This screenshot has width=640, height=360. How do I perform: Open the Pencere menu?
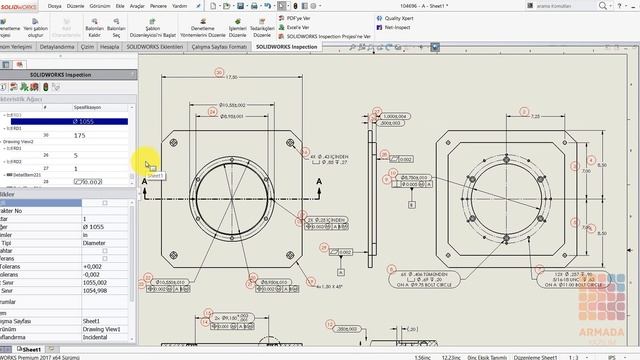click(158, 6)
